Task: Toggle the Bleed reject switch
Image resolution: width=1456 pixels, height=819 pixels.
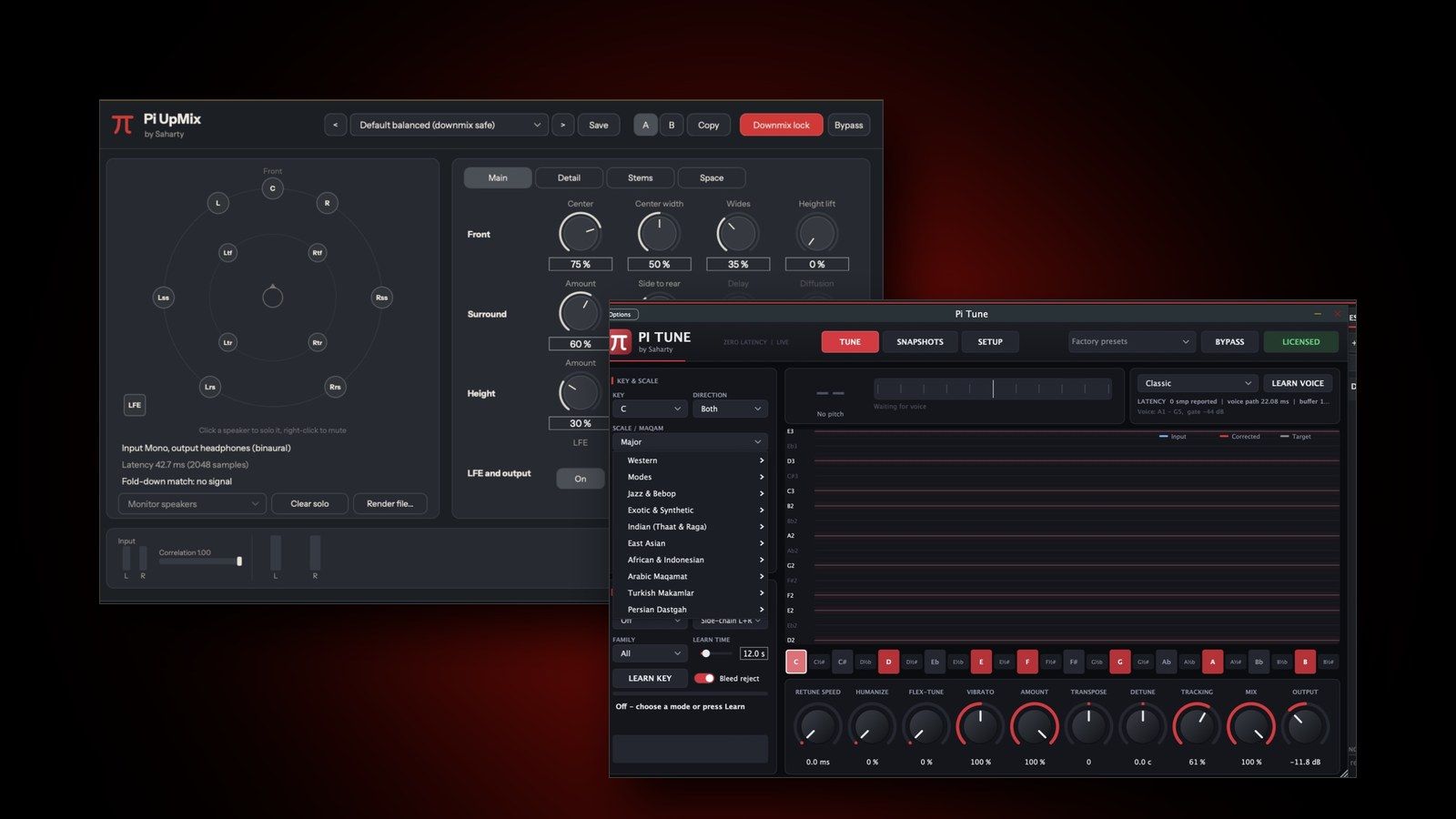Action: pos(704,678)
